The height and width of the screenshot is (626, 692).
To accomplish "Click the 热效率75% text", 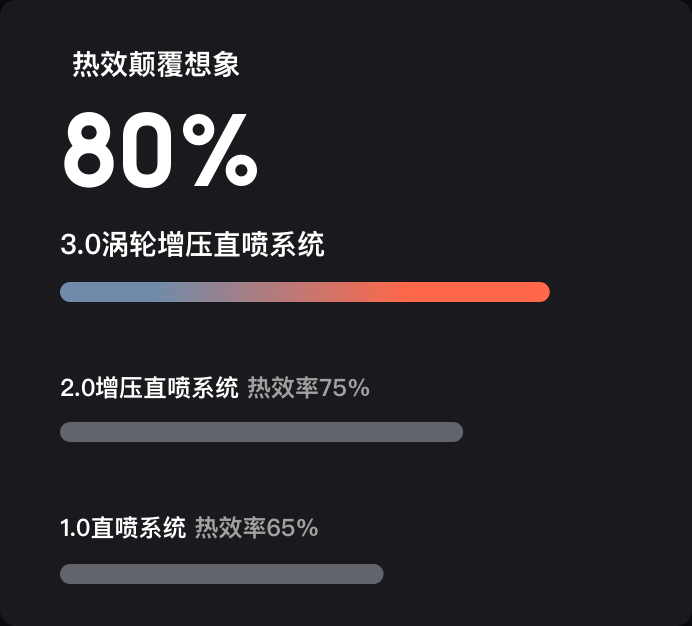I will point(308,388).
